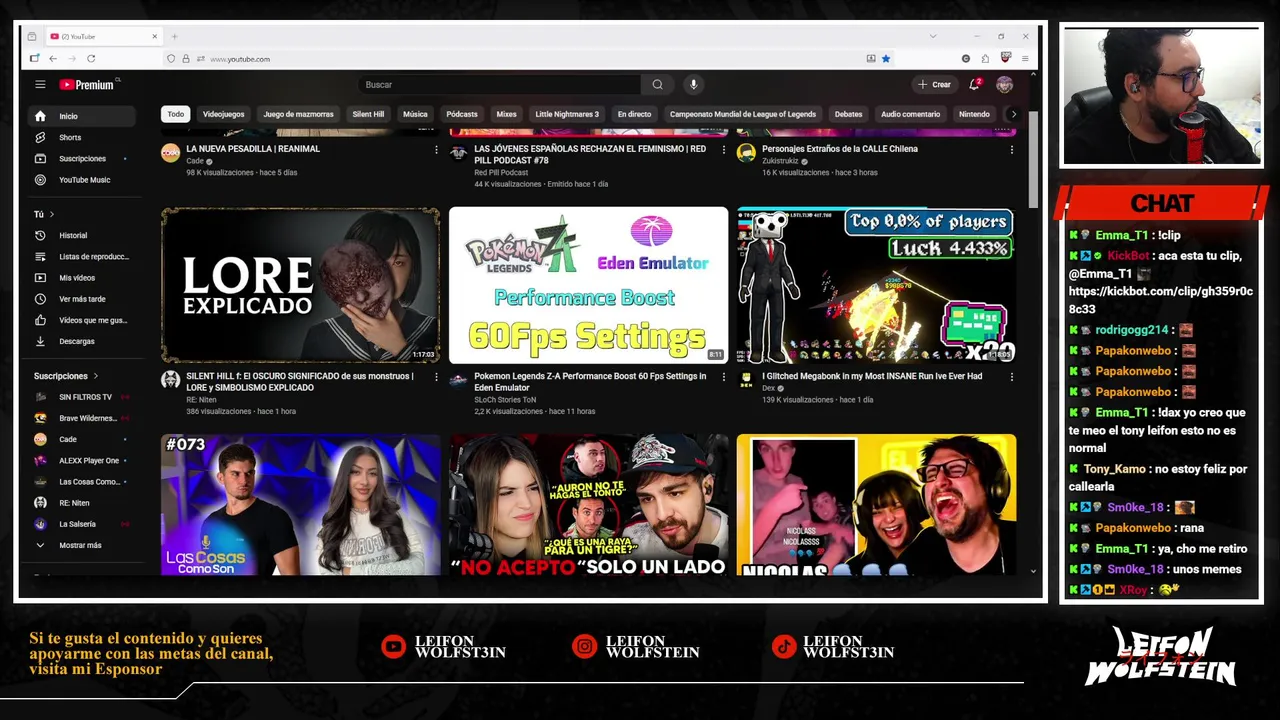Image resolution: width=1280 pixels, height=720 pixels.
Task: Click the kickbot.com clip link in the chat overlay
Action: point(1160,300)
